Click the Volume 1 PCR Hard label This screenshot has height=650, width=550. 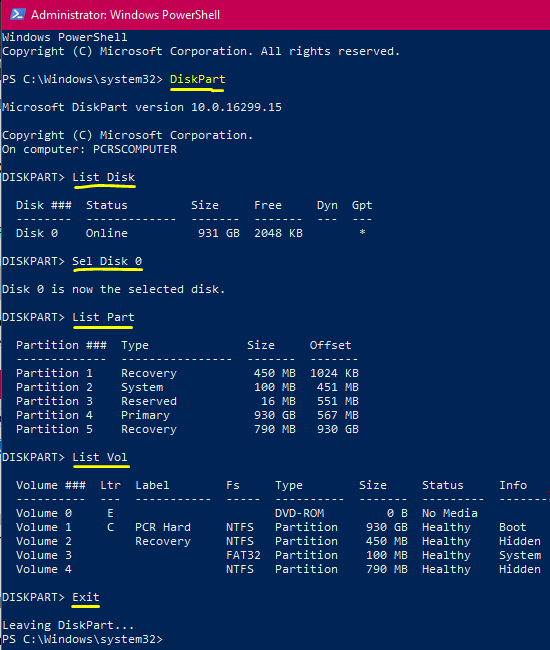163,527
